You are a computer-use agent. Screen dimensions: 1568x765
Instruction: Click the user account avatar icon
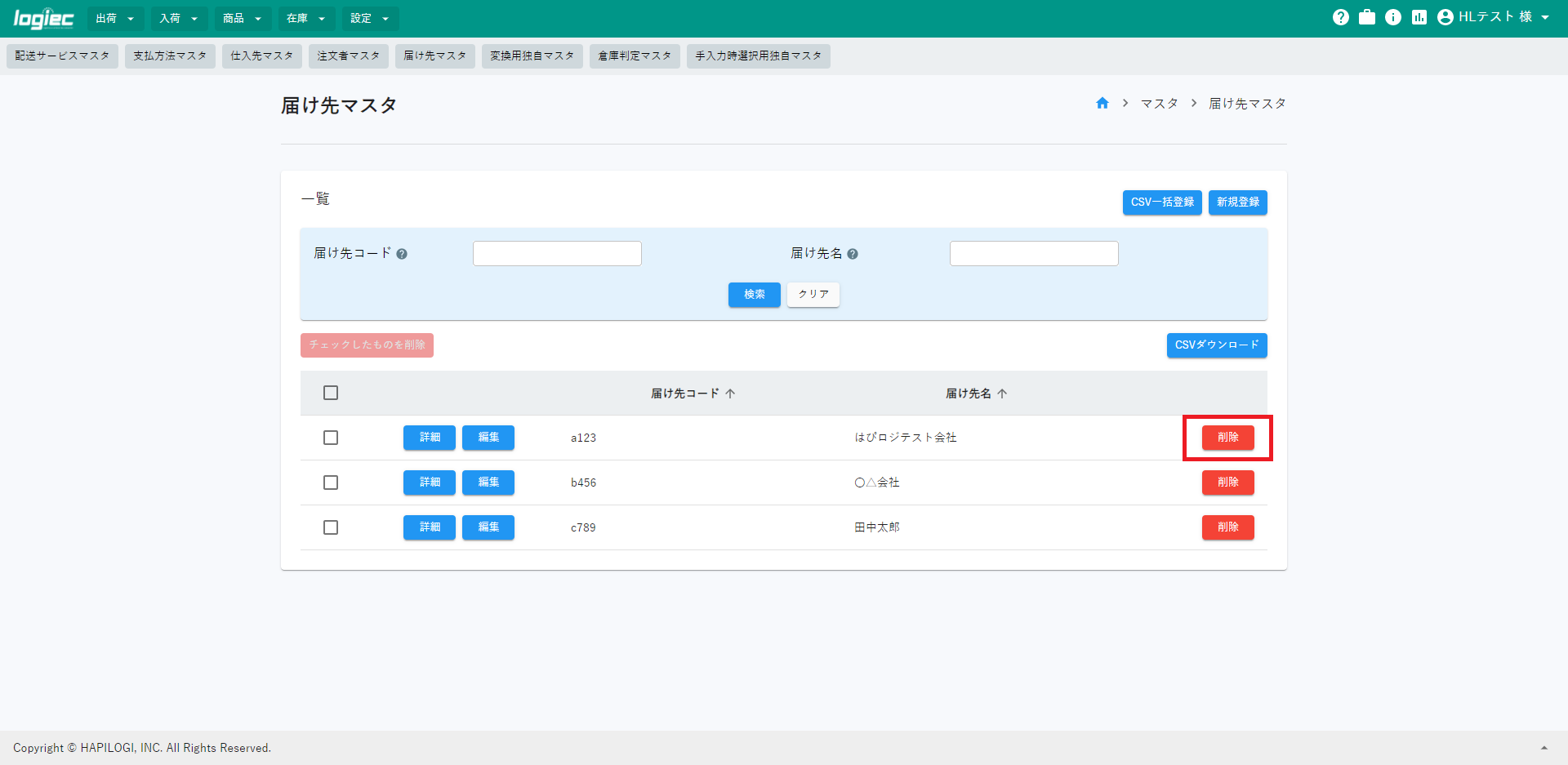pos(1445,17)
